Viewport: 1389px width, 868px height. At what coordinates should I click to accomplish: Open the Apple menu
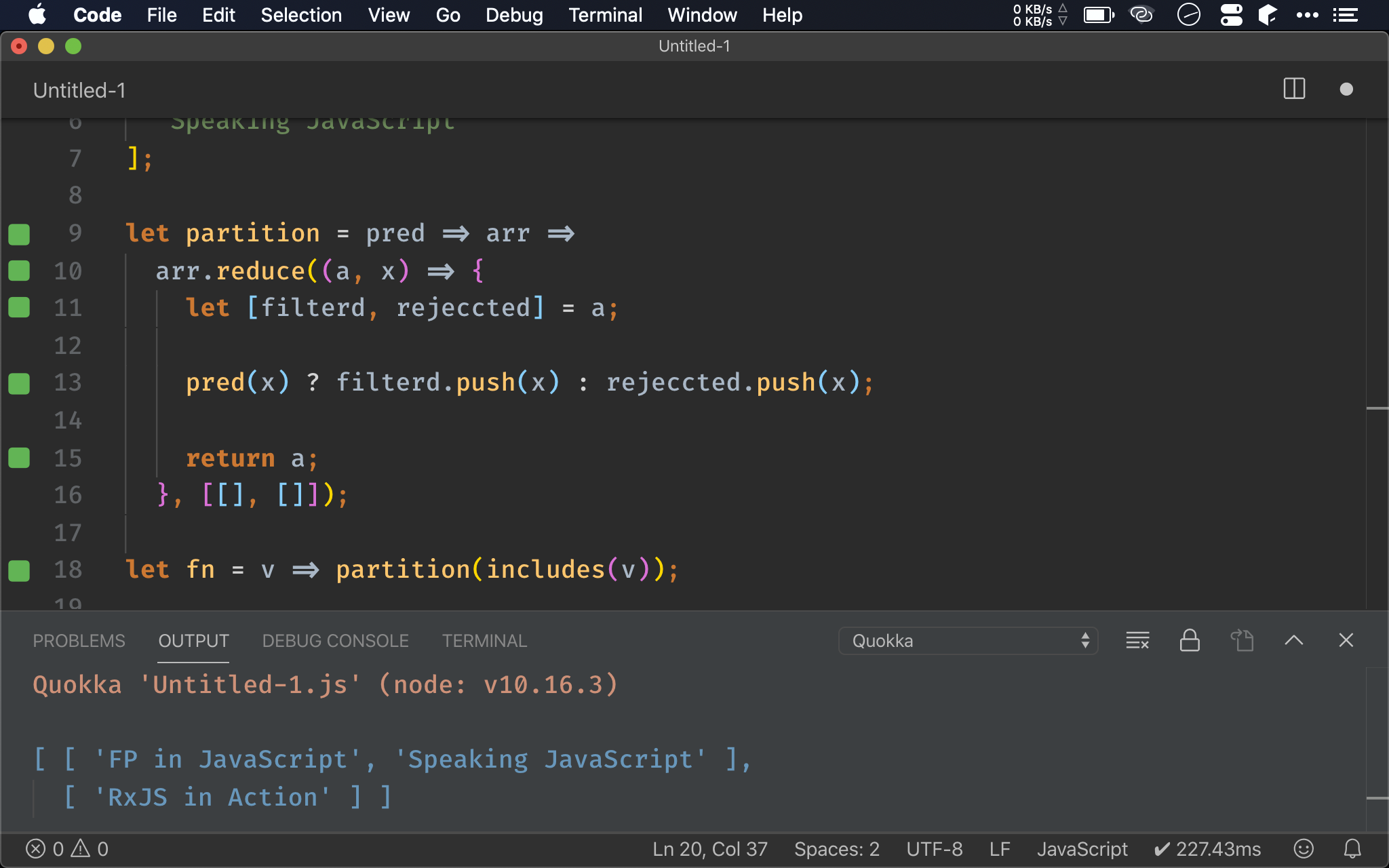tap(37, 14)
